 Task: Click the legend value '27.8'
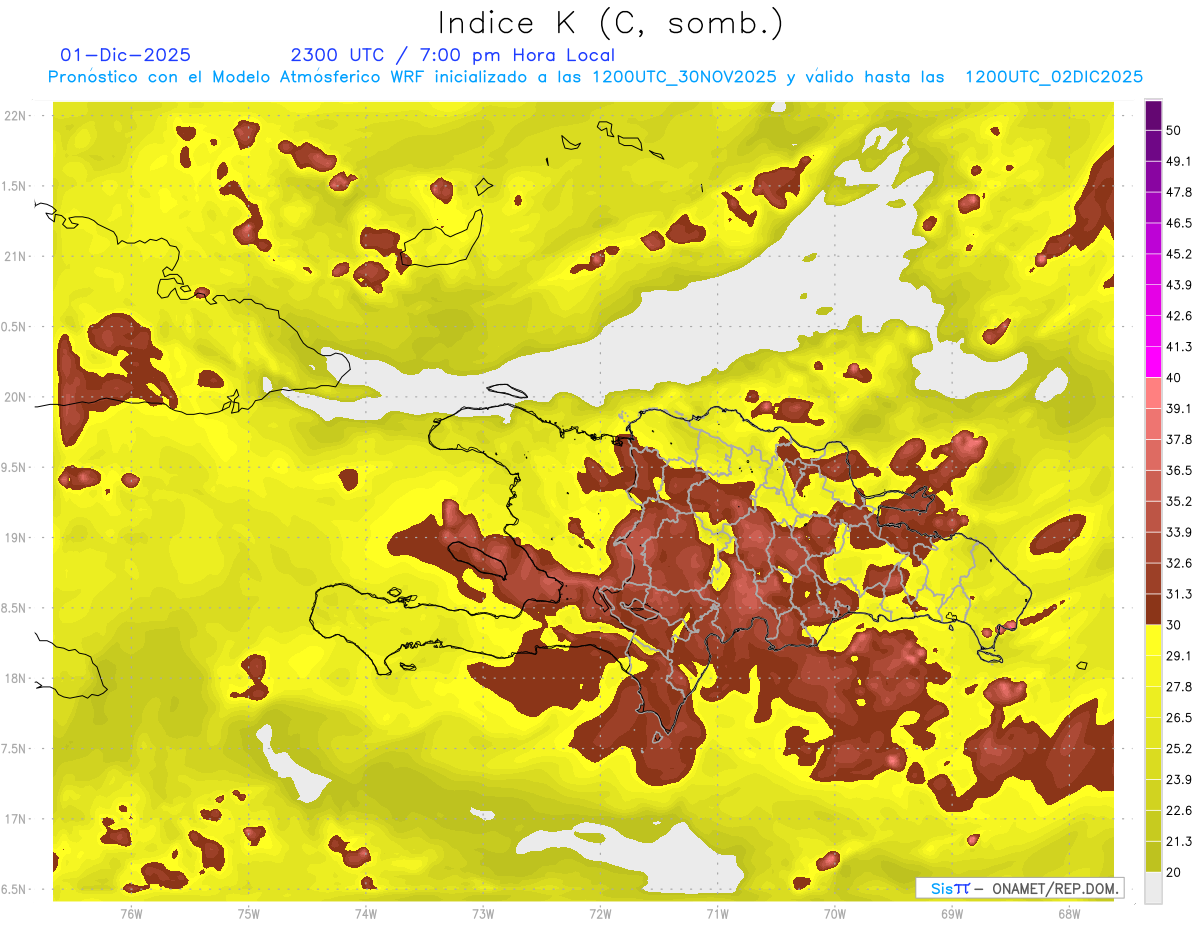pos(1179,687)
